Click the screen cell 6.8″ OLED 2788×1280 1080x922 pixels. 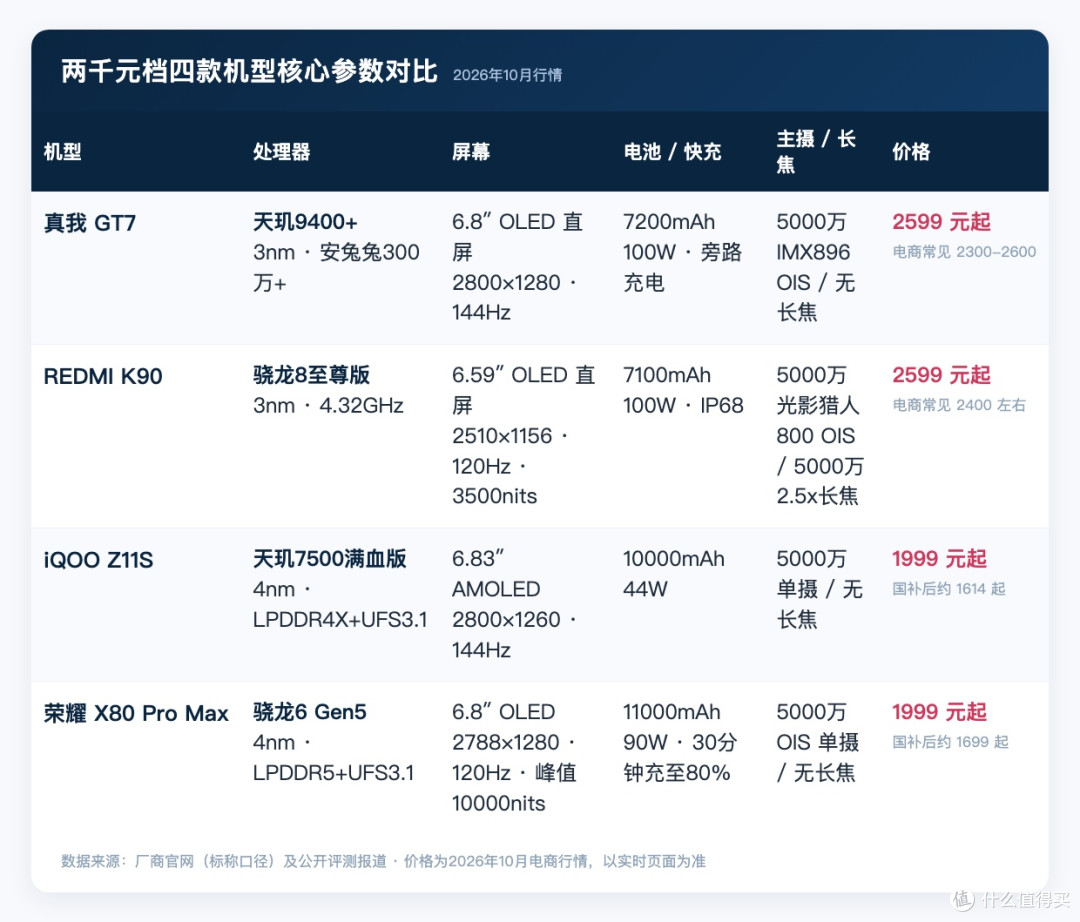click(x=515, y=757)
